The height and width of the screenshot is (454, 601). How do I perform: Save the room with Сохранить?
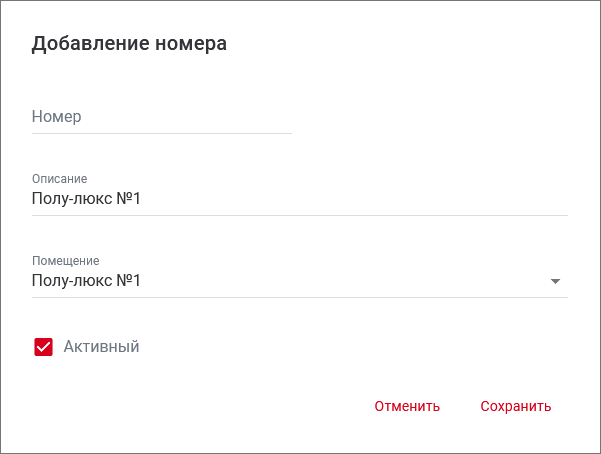tap(515, 406)
